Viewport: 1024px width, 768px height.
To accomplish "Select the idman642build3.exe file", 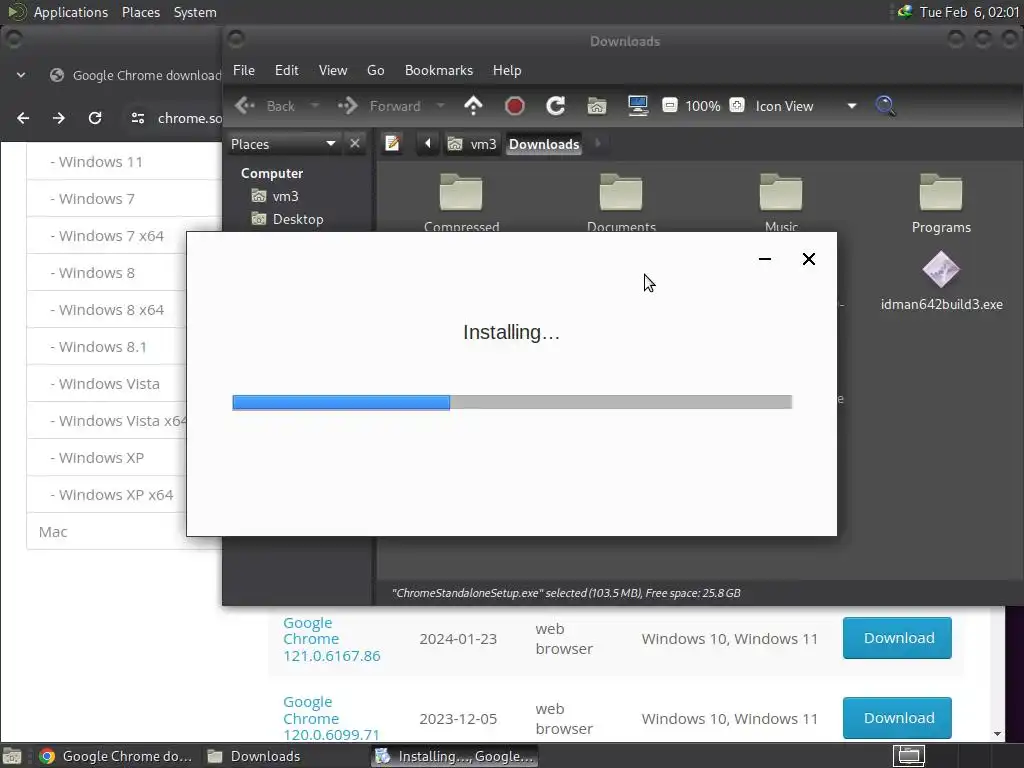I will click(x=941, y=282).
